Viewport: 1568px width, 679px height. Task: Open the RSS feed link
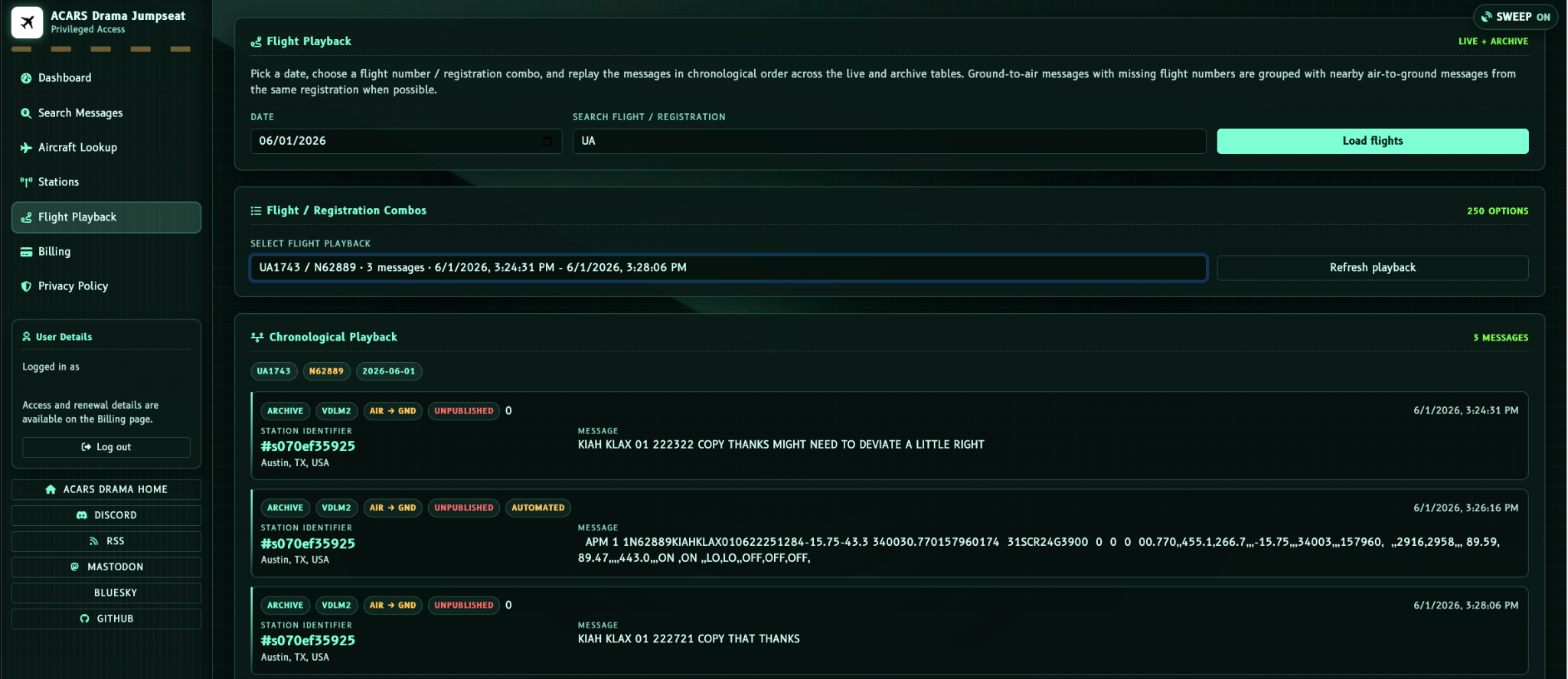click(x=106, y=541)
